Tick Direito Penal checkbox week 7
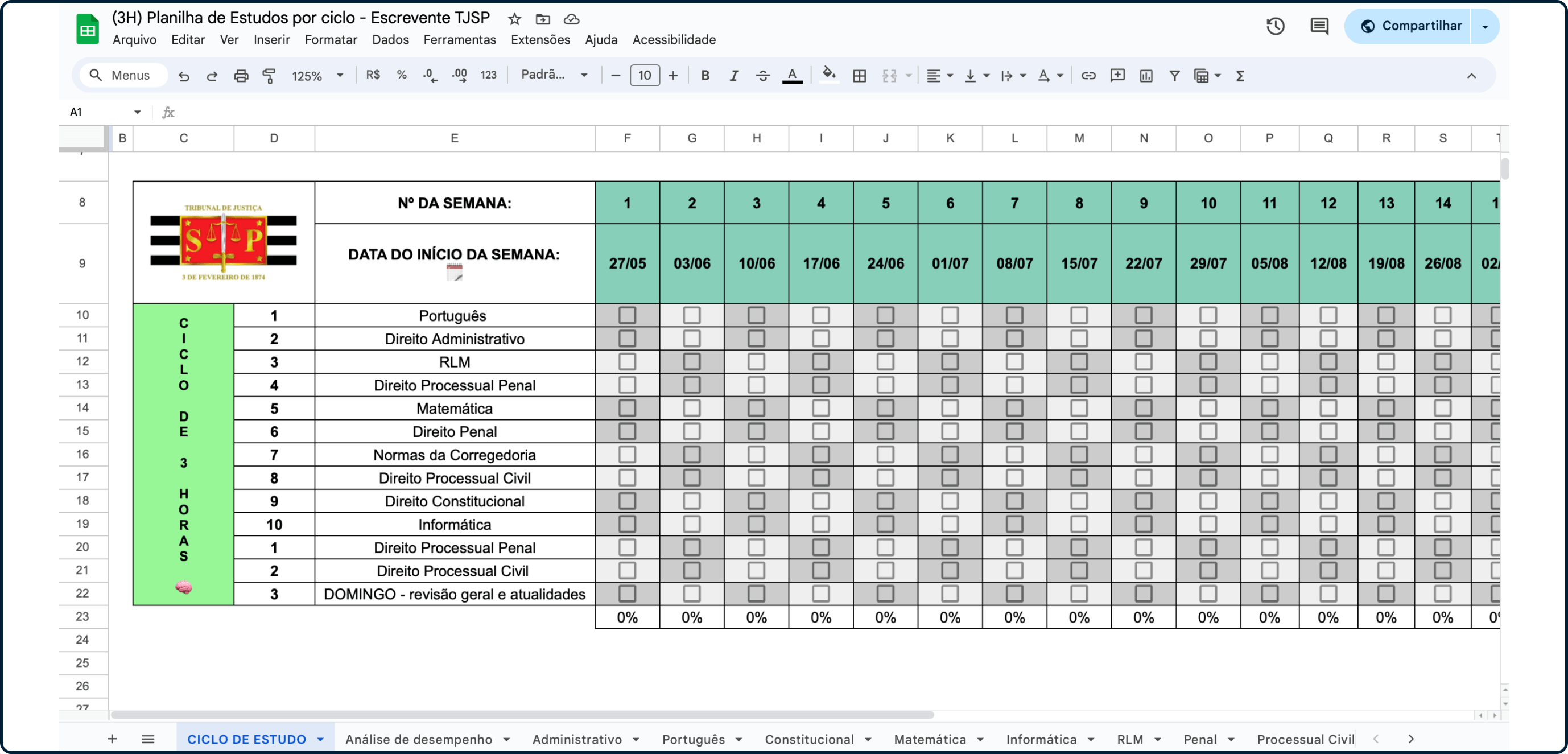1568x754 pixels. pos(1014,431)
